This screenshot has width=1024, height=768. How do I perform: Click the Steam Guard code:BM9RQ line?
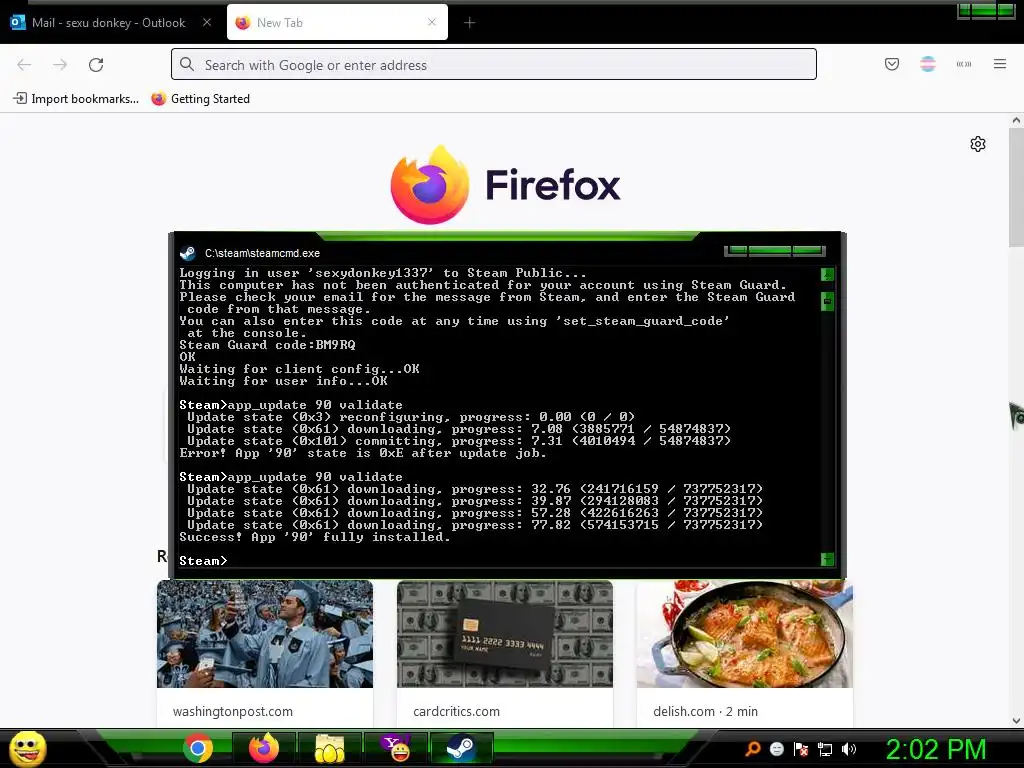click(x=267, y=345)
